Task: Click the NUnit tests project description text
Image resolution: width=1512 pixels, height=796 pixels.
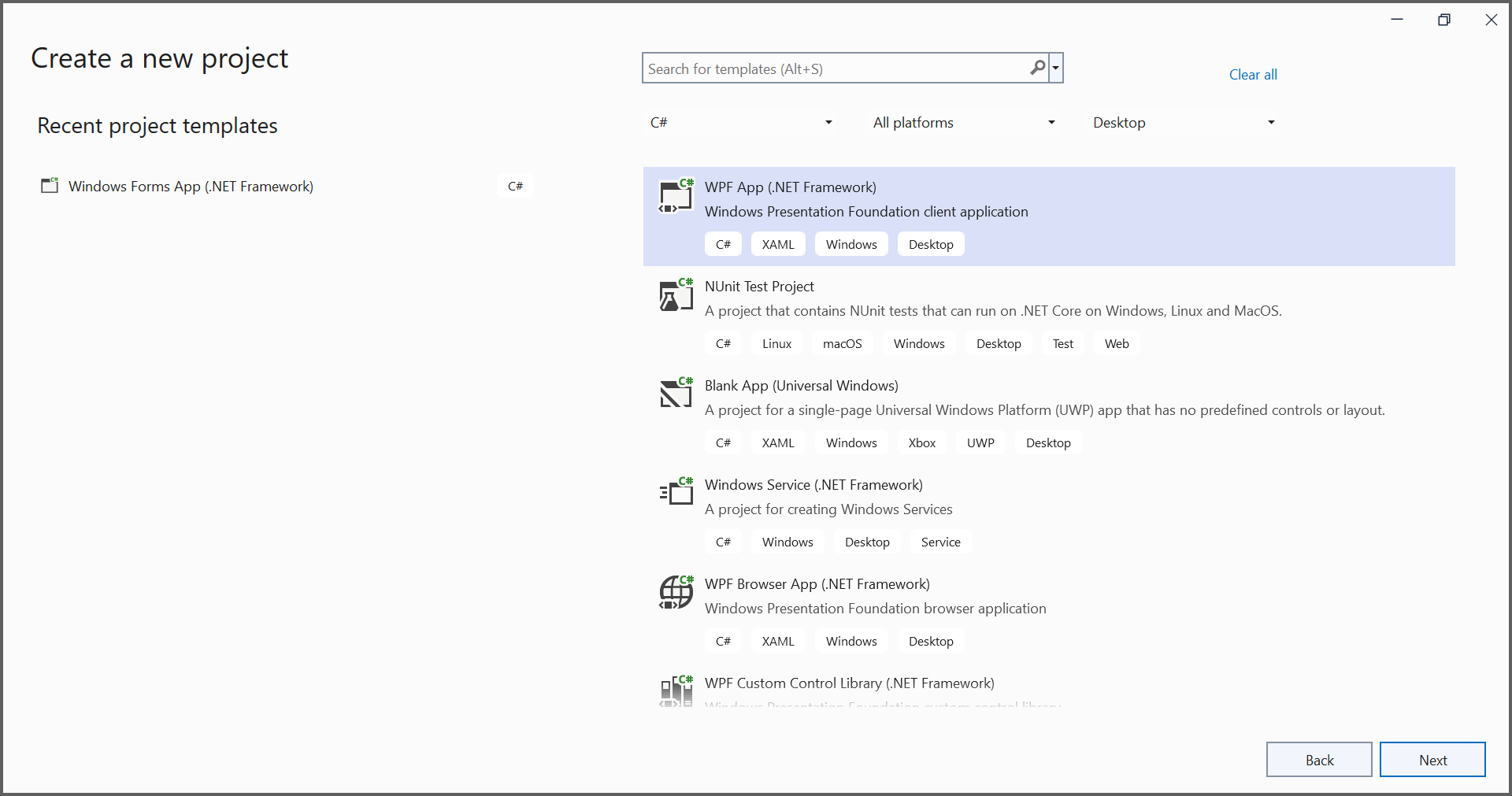Action: pyautogui.click(x=993, y=311)
